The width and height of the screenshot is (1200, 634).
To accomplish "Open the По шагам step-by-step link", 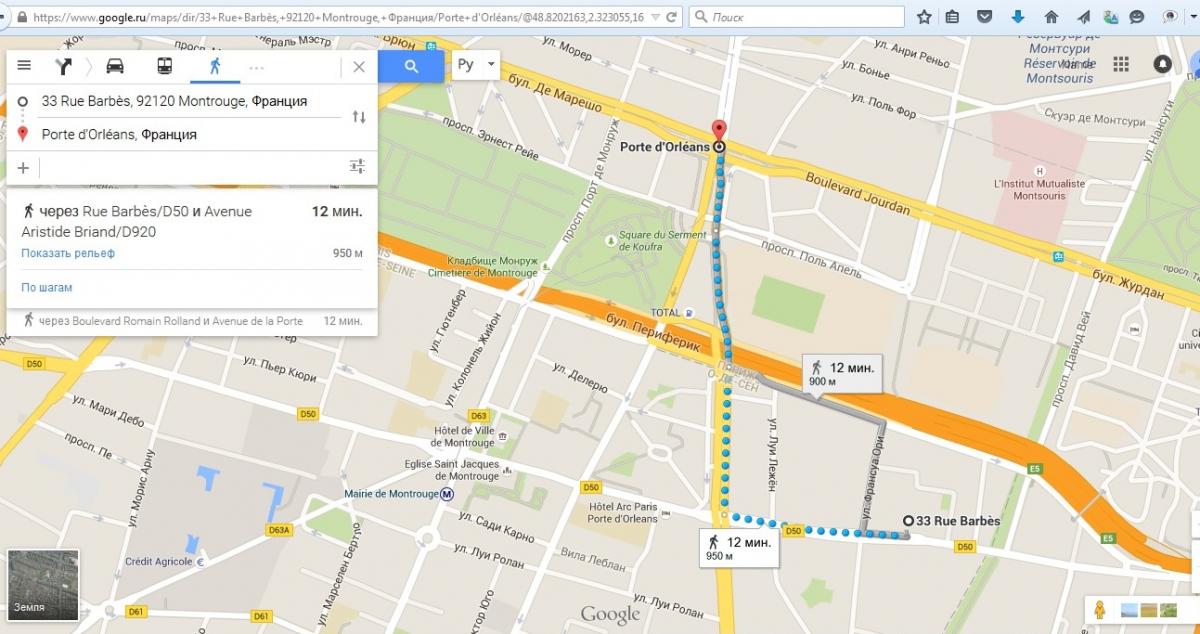I will pyautogui.click(x=47, y=288).
